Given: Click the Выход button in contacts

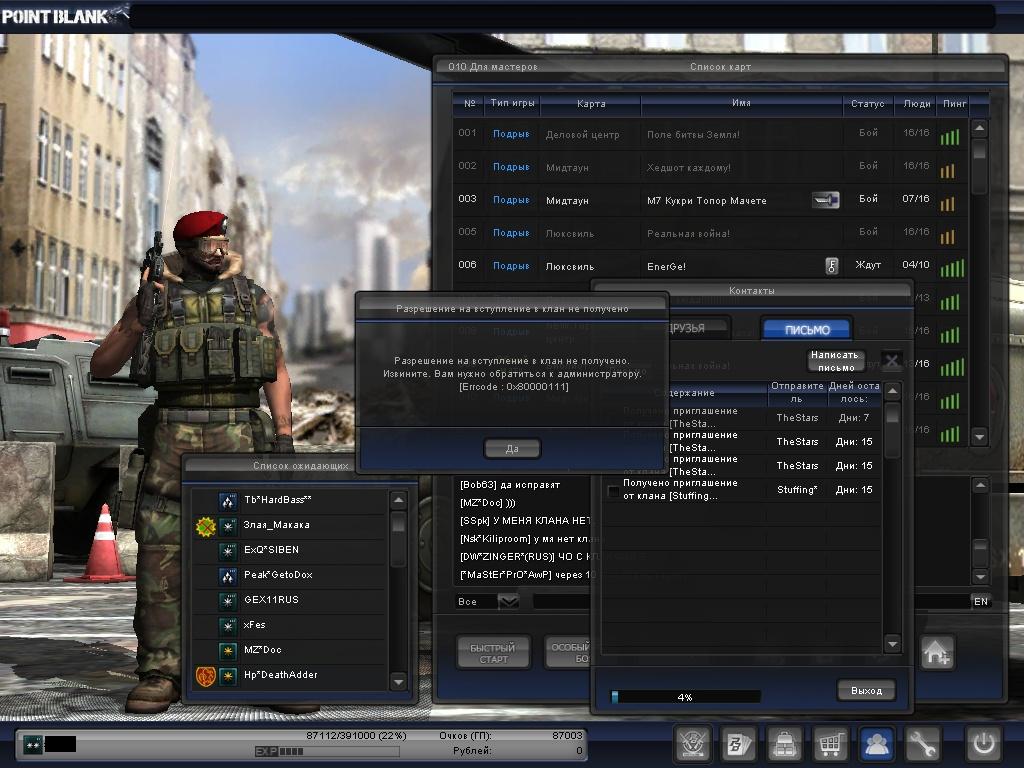Looking at the screenshot, I should (x=866, y=691).
